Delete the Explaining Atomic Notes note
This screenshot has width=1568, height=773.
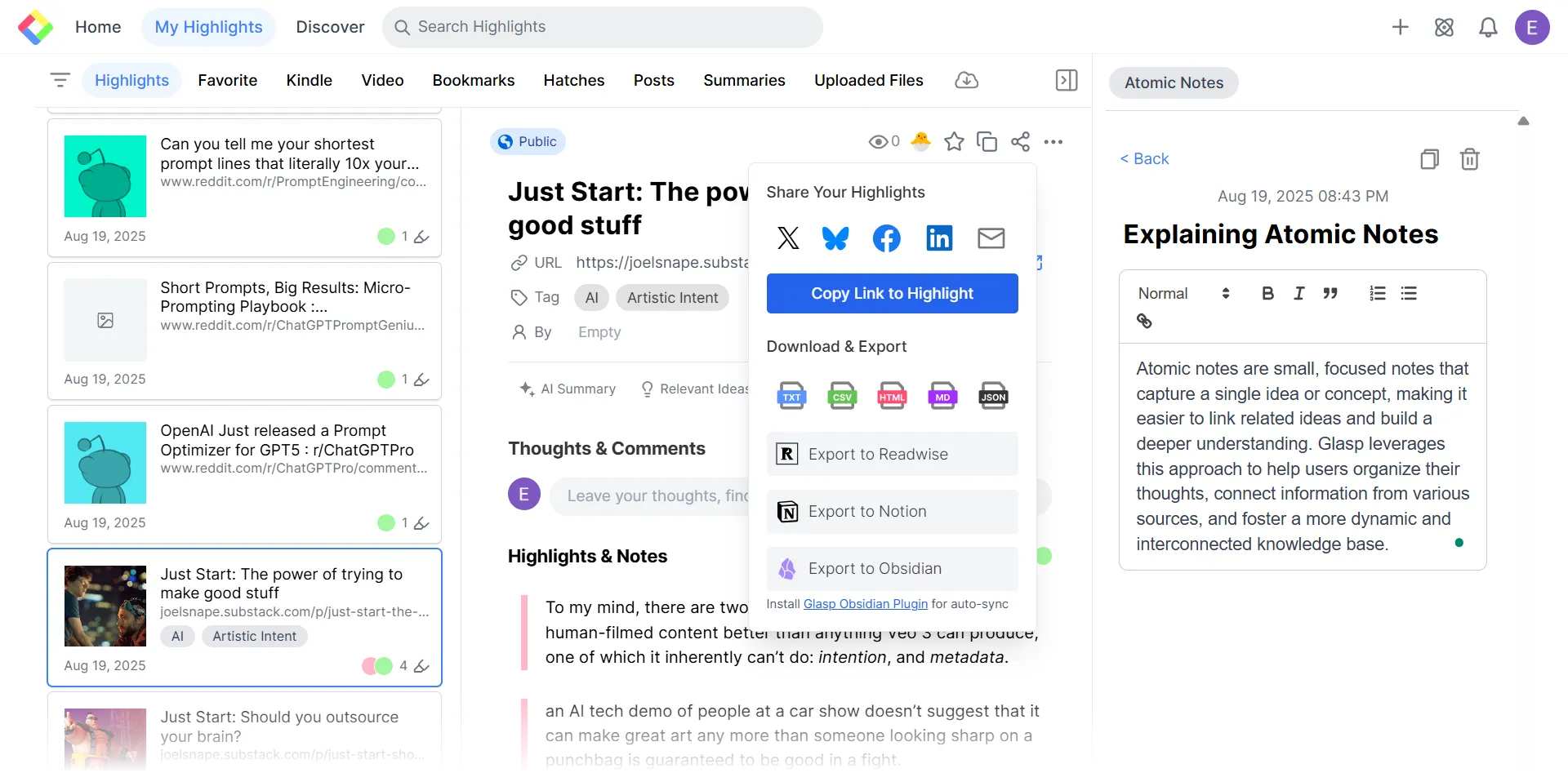point(1469,159)
